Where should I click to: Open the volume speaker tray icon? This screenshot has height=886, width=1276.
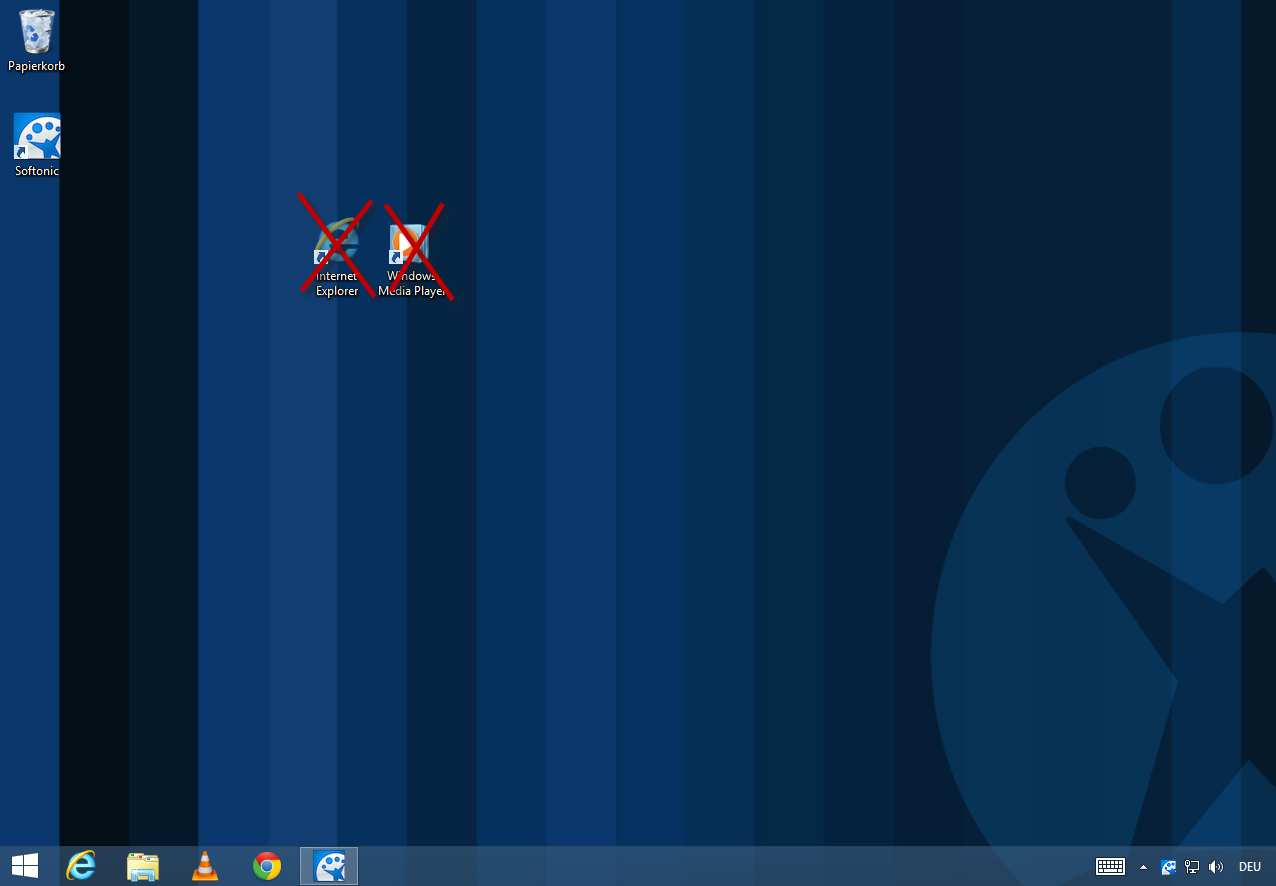(x=1216, y=867)
